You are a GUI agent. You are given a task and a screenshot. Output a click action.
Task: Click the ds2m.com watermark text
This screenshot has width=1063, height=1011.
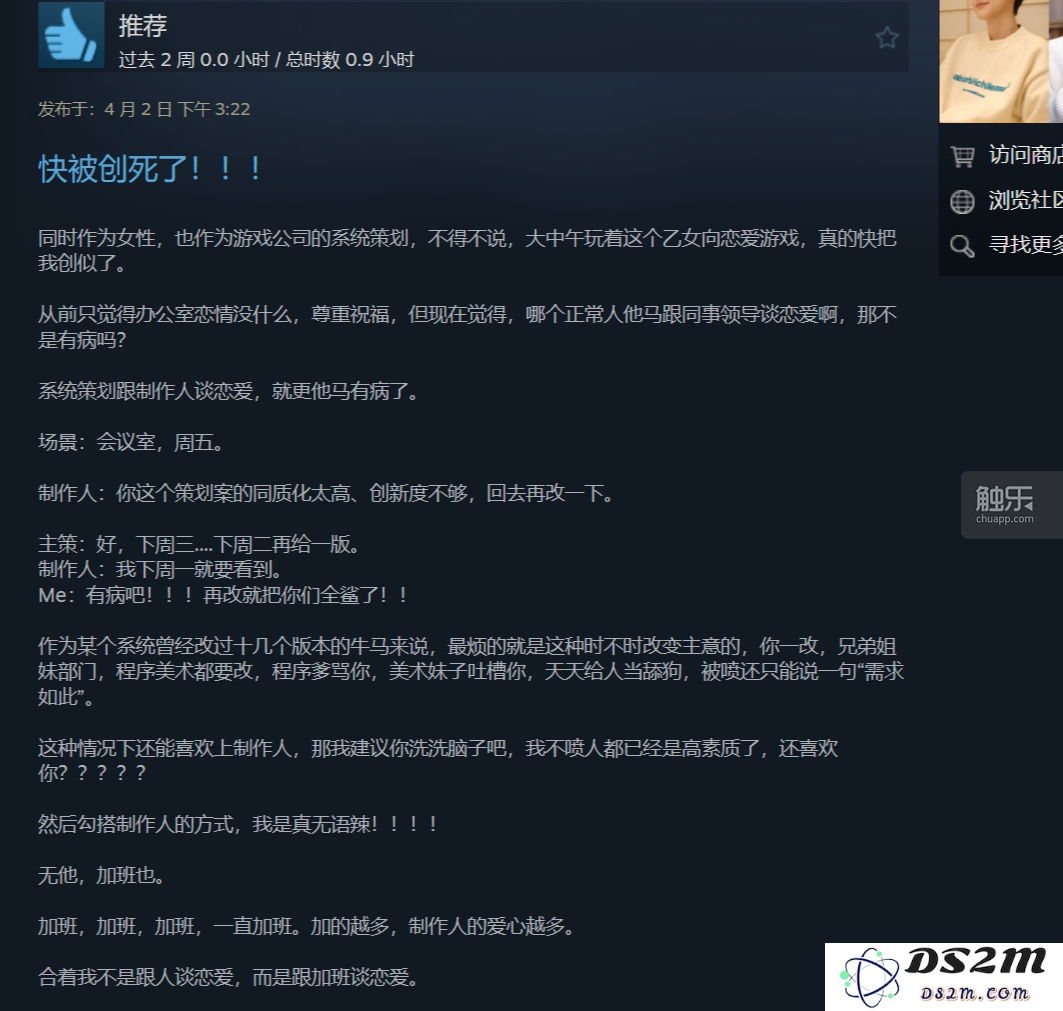974,993
